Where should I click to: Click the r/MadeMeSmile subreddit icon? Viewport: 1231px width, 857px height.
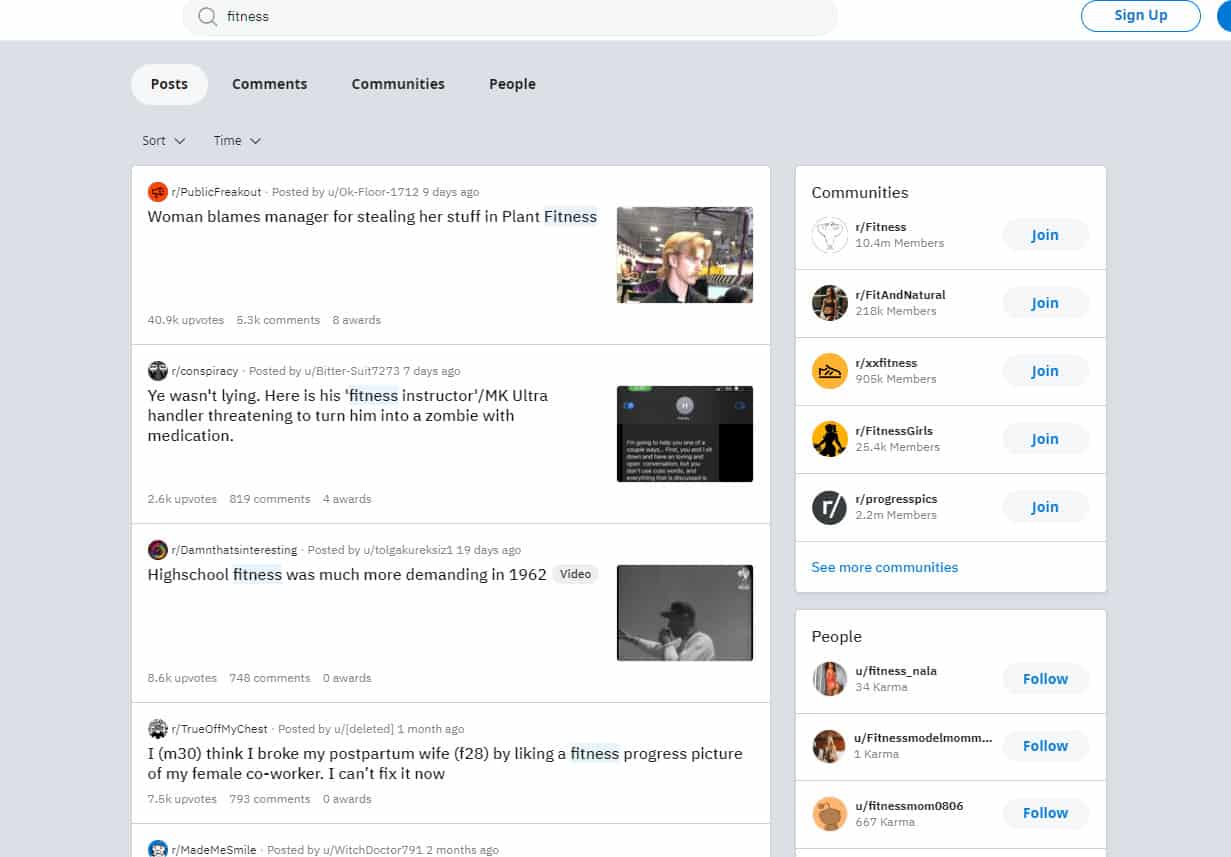(157, 849)
